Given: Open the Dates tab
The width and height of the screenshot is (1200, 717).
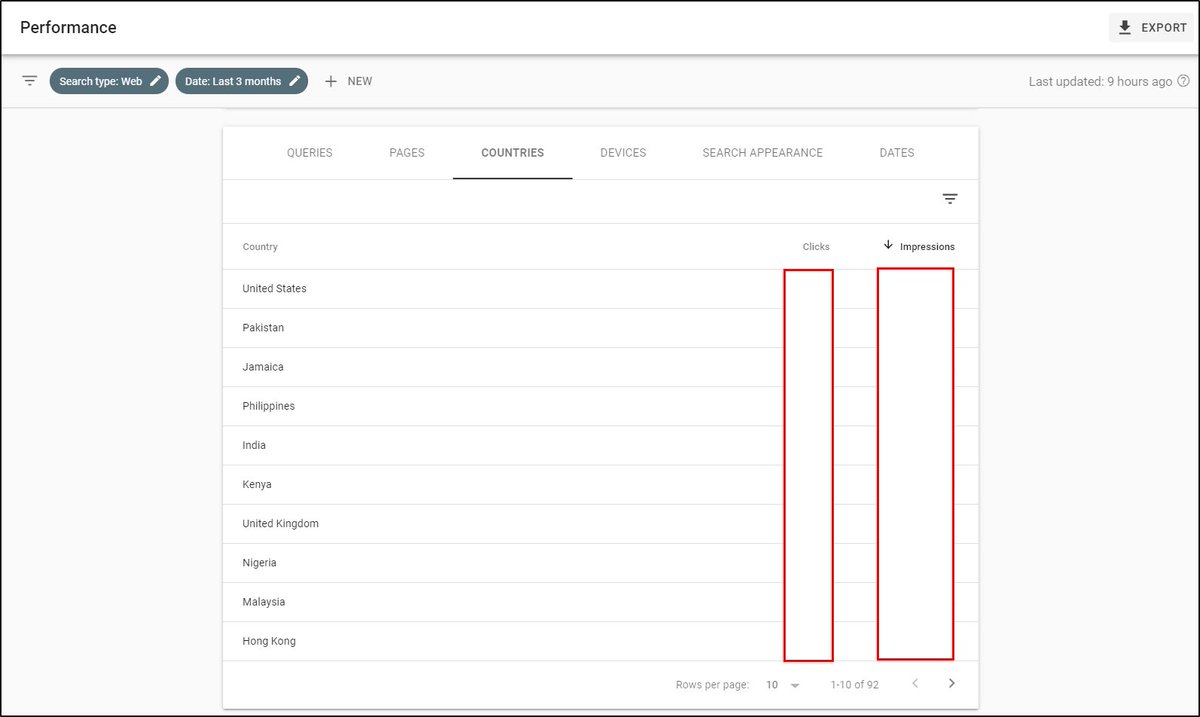Looking at the screenshot, I should tap(897, 153).
